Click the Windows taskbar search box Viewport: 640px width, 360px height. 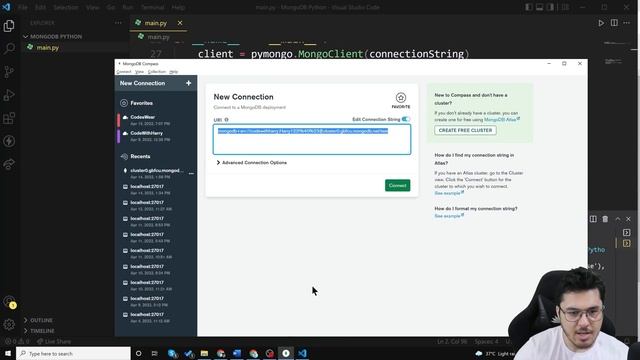73,353
